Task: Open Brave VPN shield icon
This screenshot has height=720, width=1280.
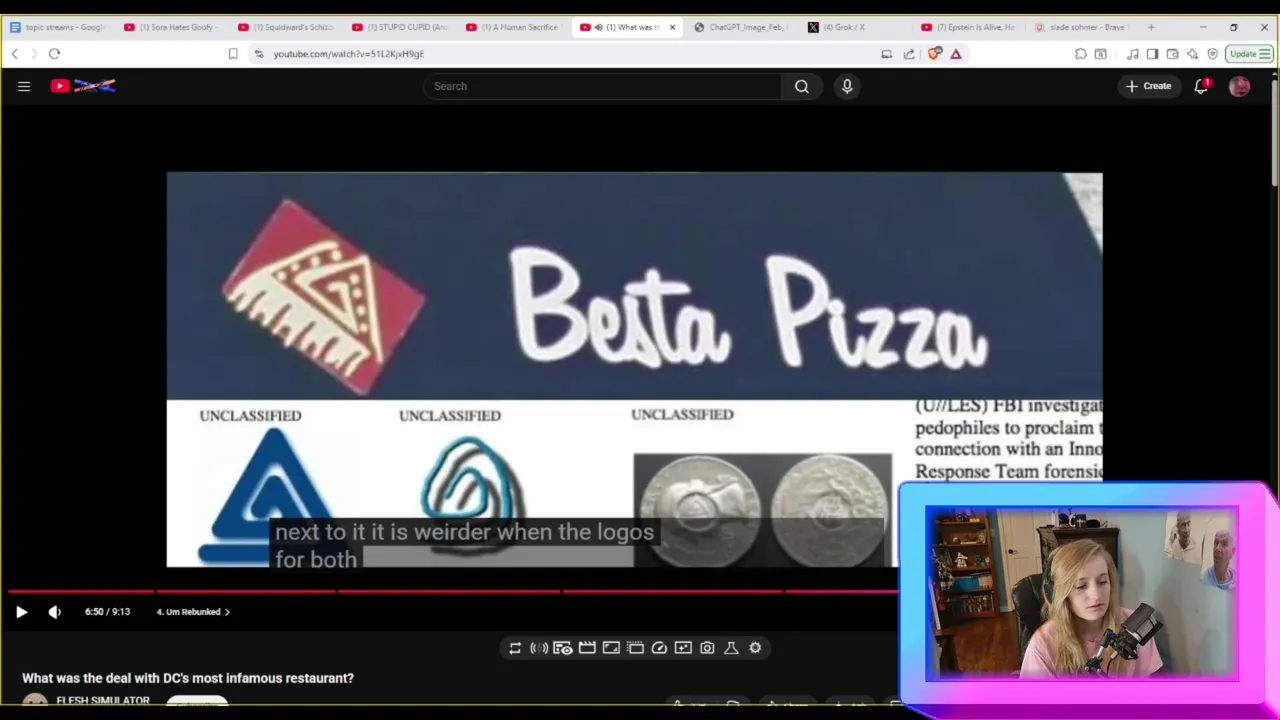Action: click(1212, 54)
